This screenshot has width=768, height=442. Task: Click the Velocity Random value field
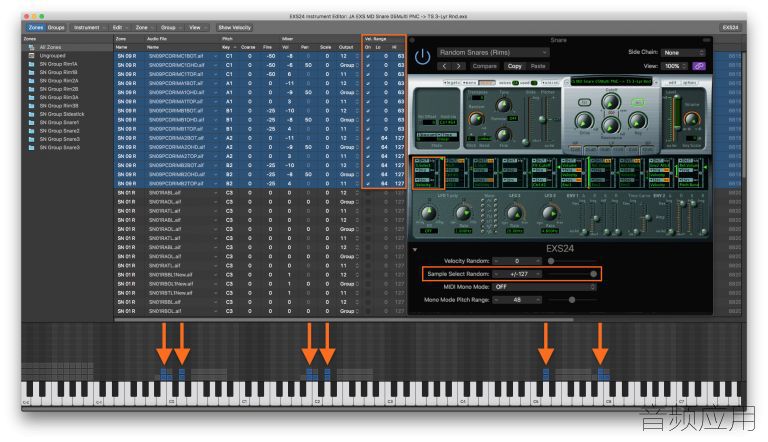(x=517, y=261)
